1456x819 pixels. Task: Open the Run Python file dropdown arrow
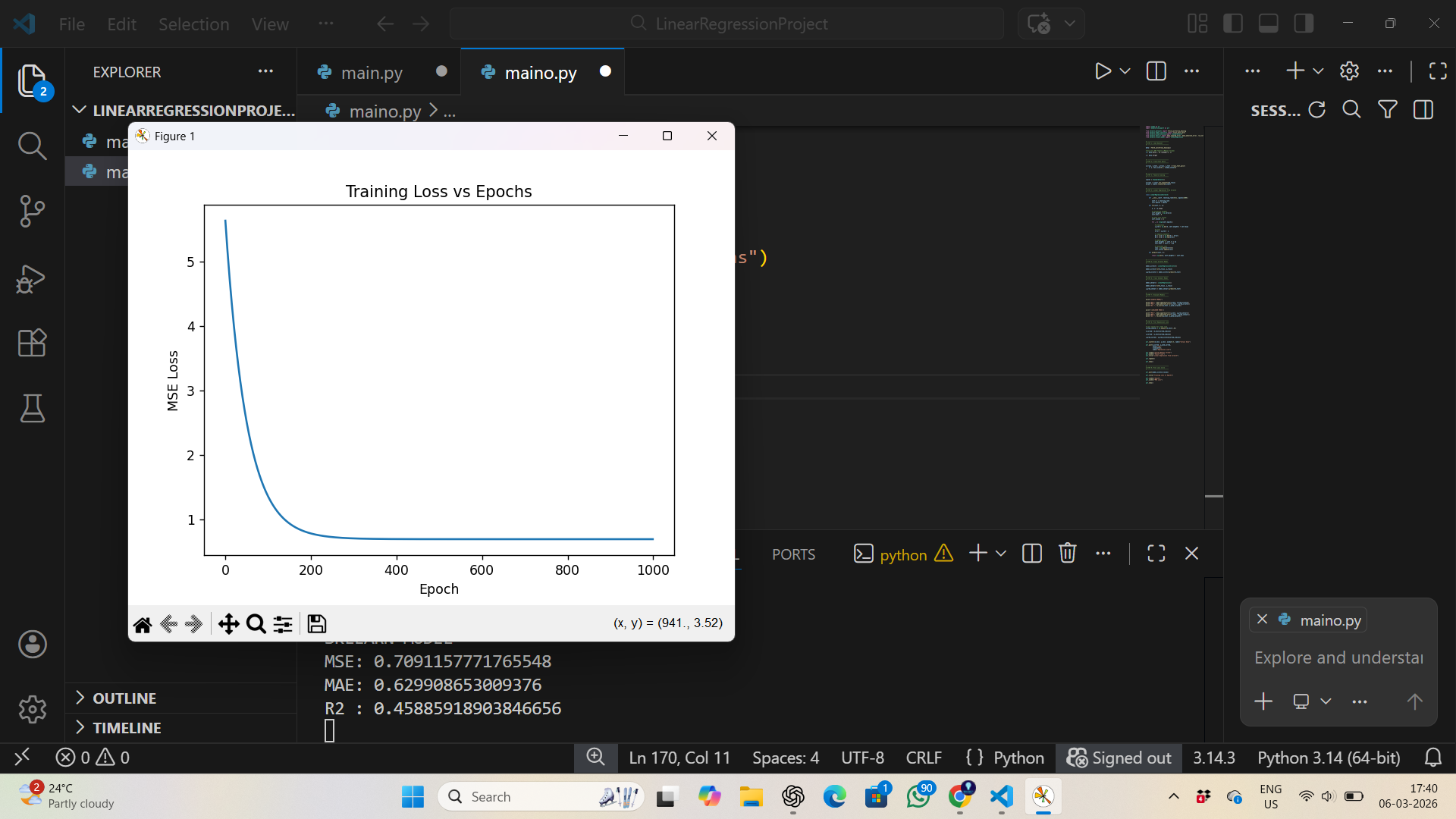pyautogui.click(x=1125, y=71)
